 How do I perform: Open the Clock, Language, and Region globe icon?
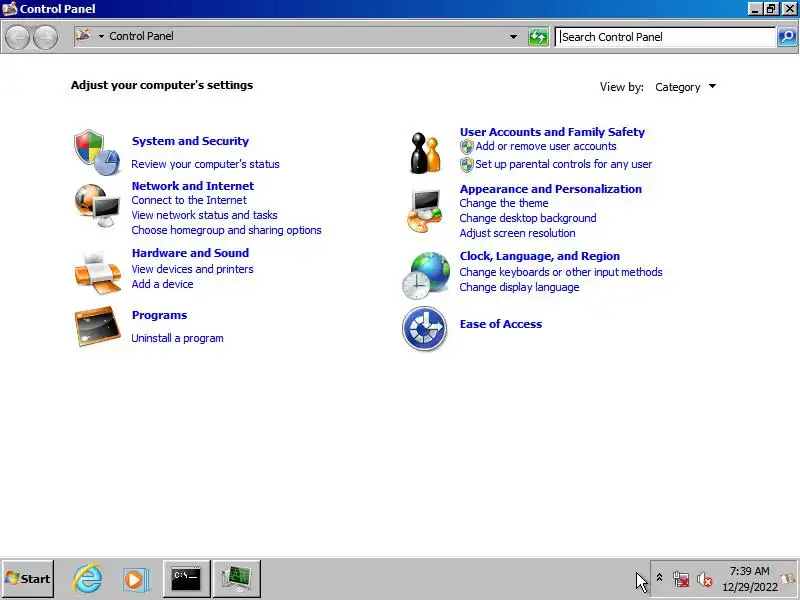(x=426, y=276)
